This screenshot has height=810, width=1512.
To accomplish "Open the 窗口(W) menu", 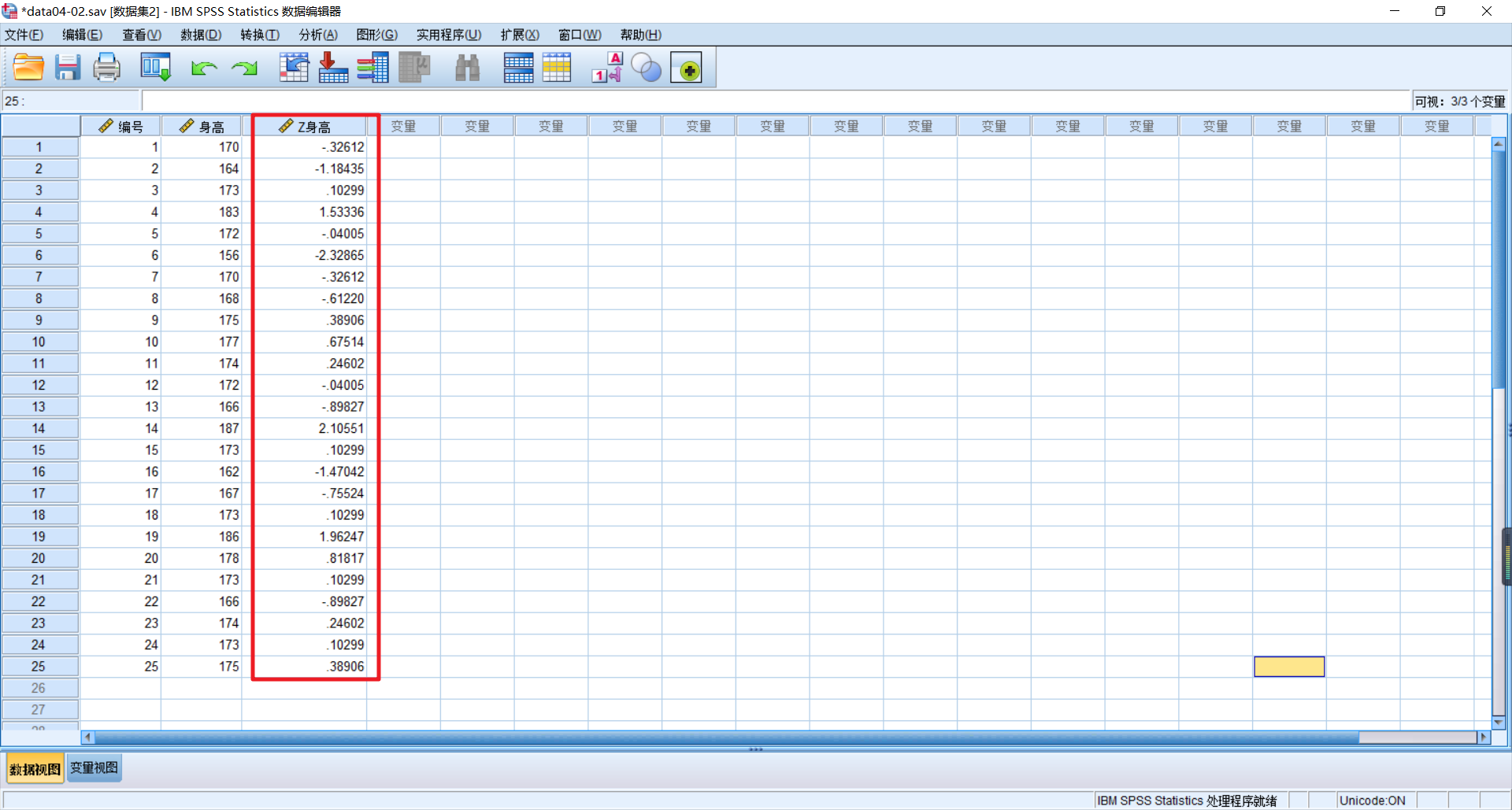I will pos(580,35).
